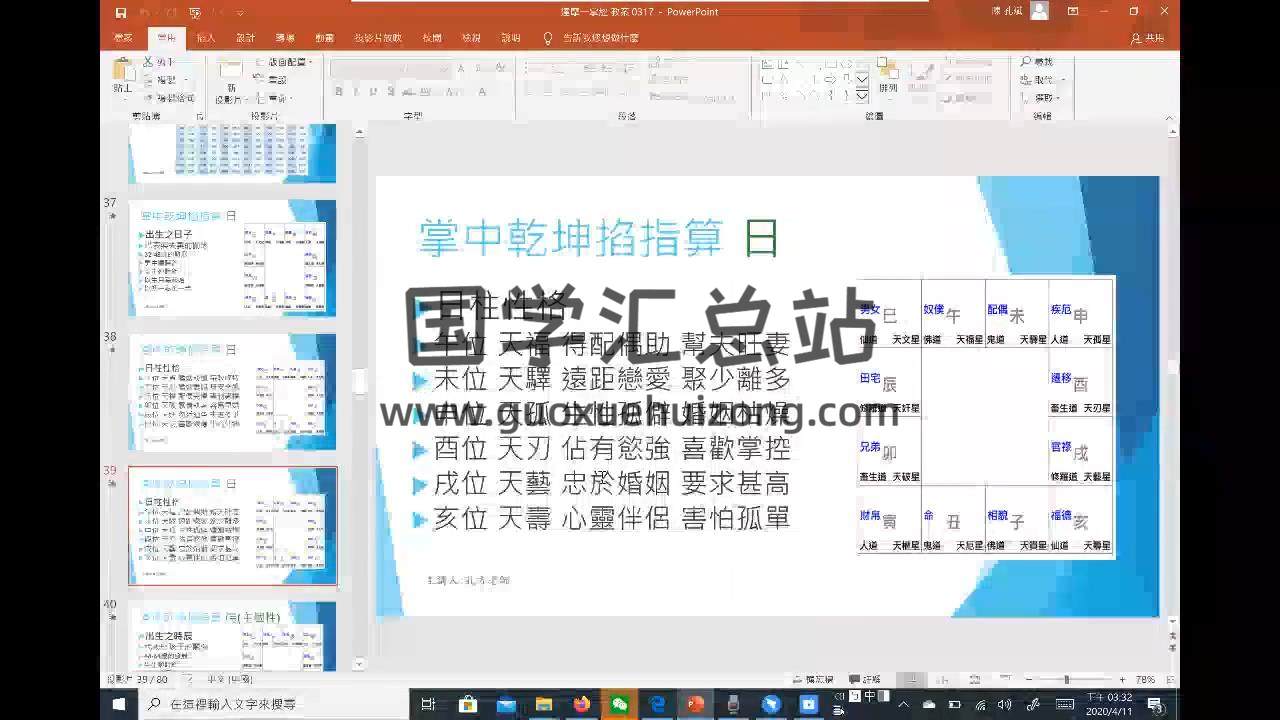1280x720 pixels.
Task: Select slide 38 thumbnail in the sidebar
Action: (x=232, y=390)
